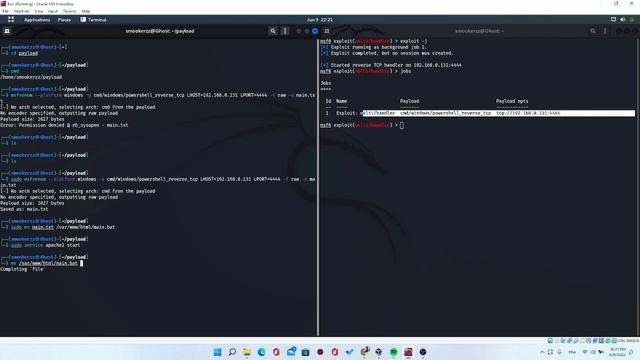Image resolution: width=640 pixels, height=360 pixels.
Task: Click the new tab icon in the left terminal
Action: 7,31
